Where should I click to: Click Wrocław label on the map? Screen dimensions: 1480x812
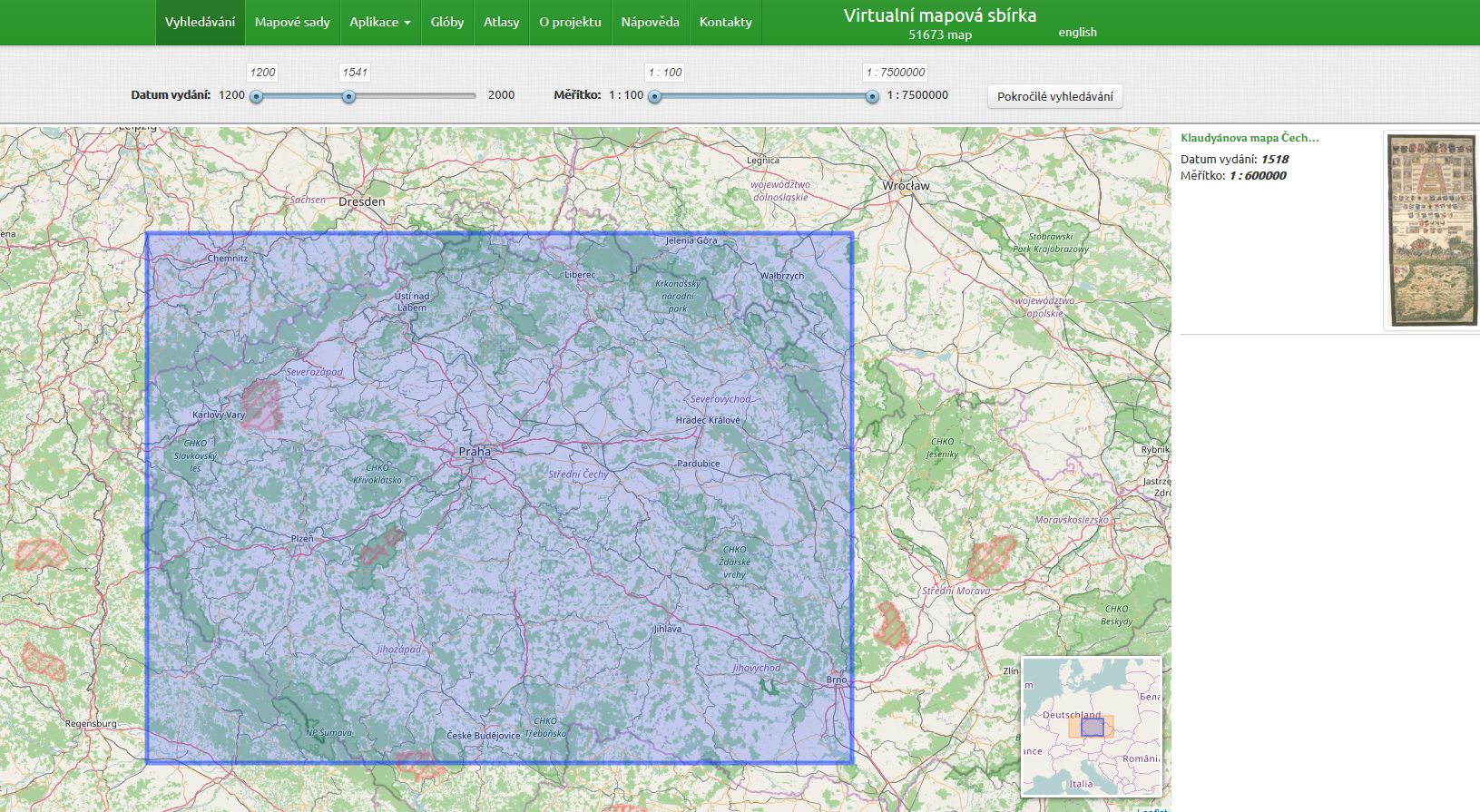(906, 185)
